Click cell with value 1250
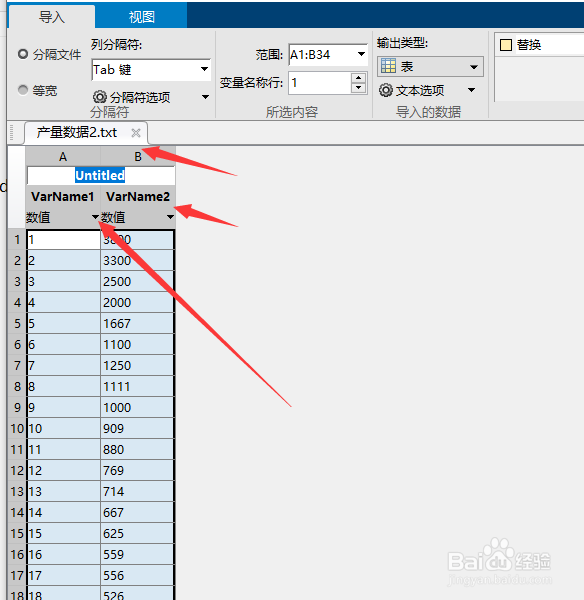 [137, 365]
